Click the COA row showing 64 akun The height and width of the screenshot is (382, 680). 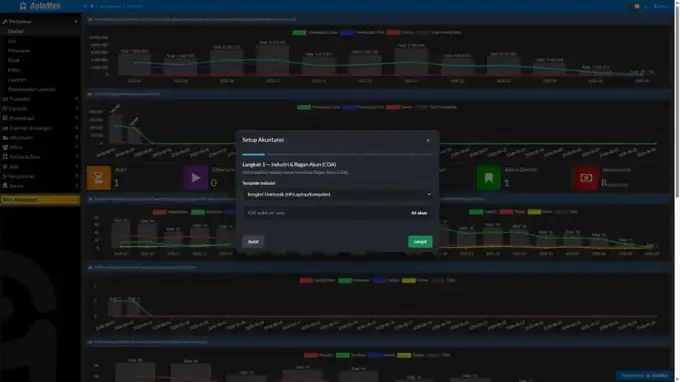pos(337,213)
